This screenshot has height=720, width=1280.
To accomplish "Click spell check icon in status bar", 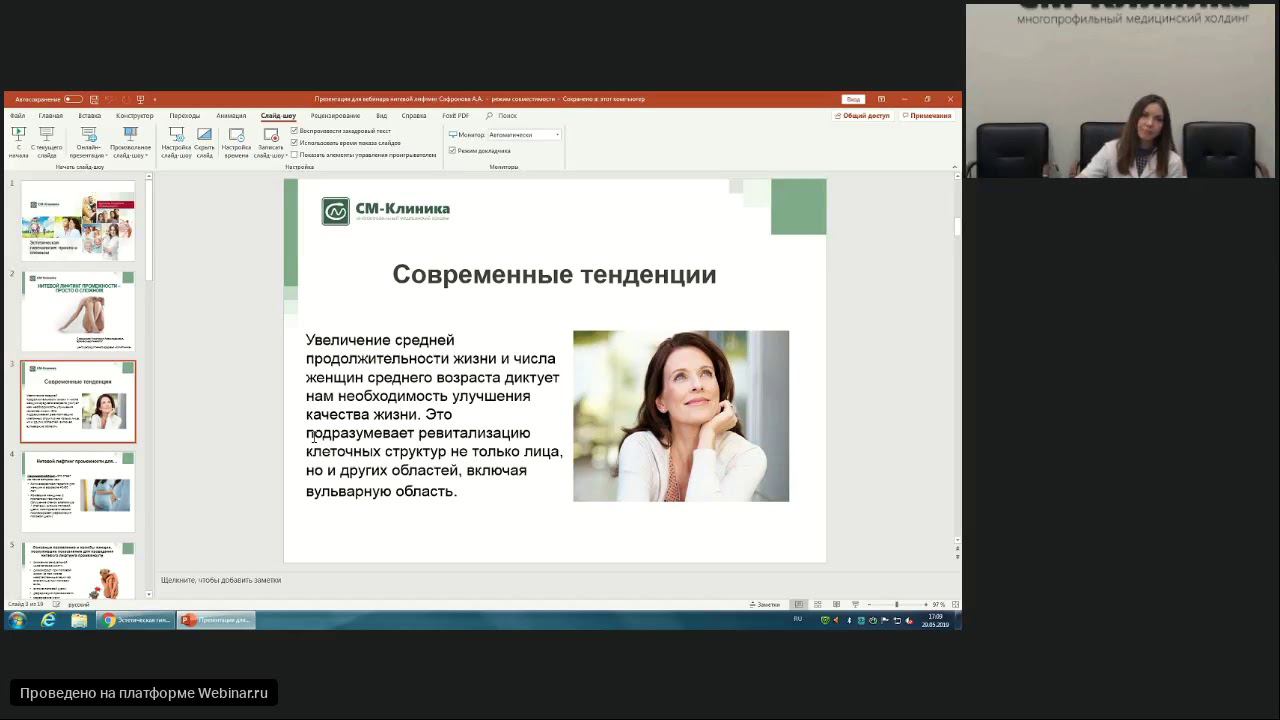I will [56, 605].
